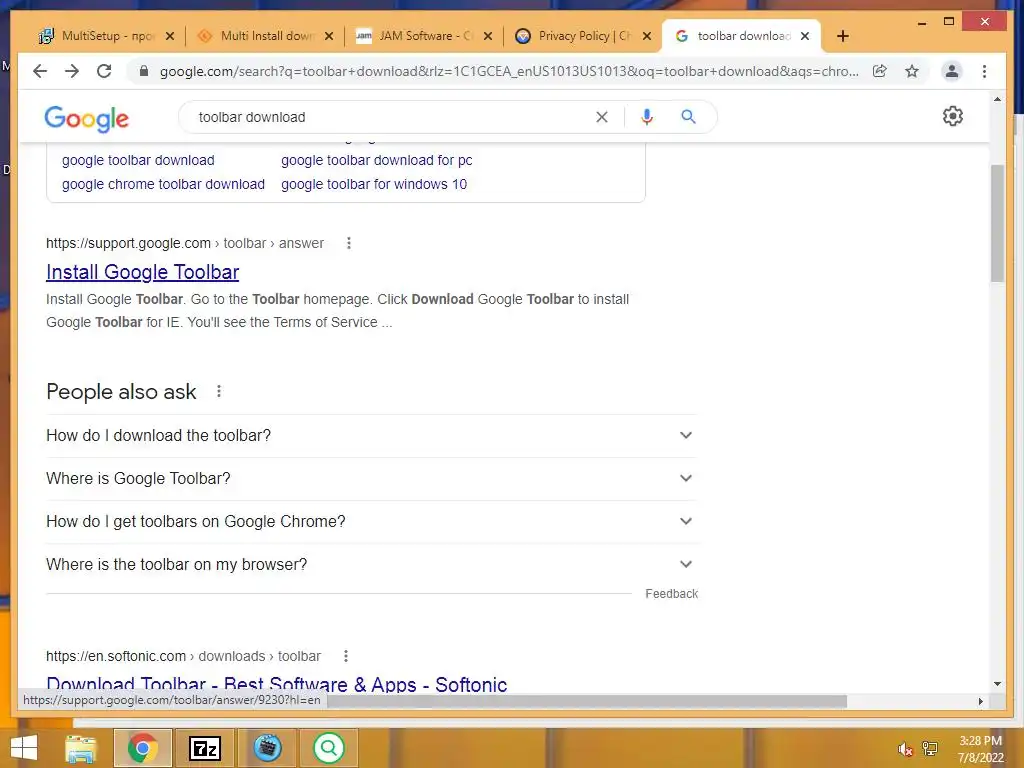Click the horizontal scrollbar thumb
Screen dimensions: 1024x768
pos(587,701)
